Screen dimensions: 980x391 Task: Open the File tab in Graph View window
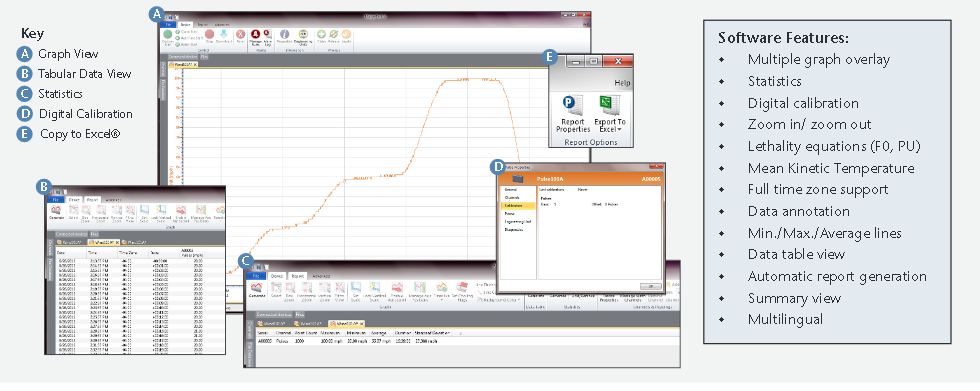click(168, 24)
